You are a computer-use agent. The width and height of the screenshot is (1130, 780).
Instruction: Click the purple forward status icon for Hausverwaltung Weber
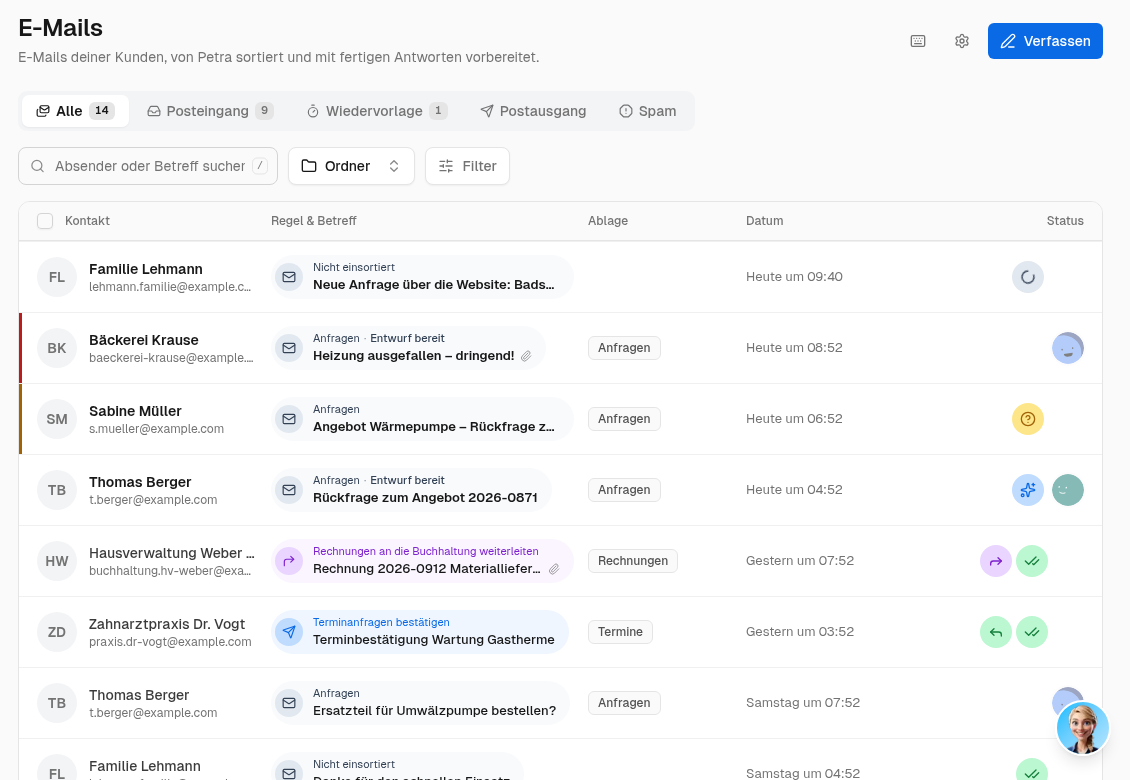[996, 561]
